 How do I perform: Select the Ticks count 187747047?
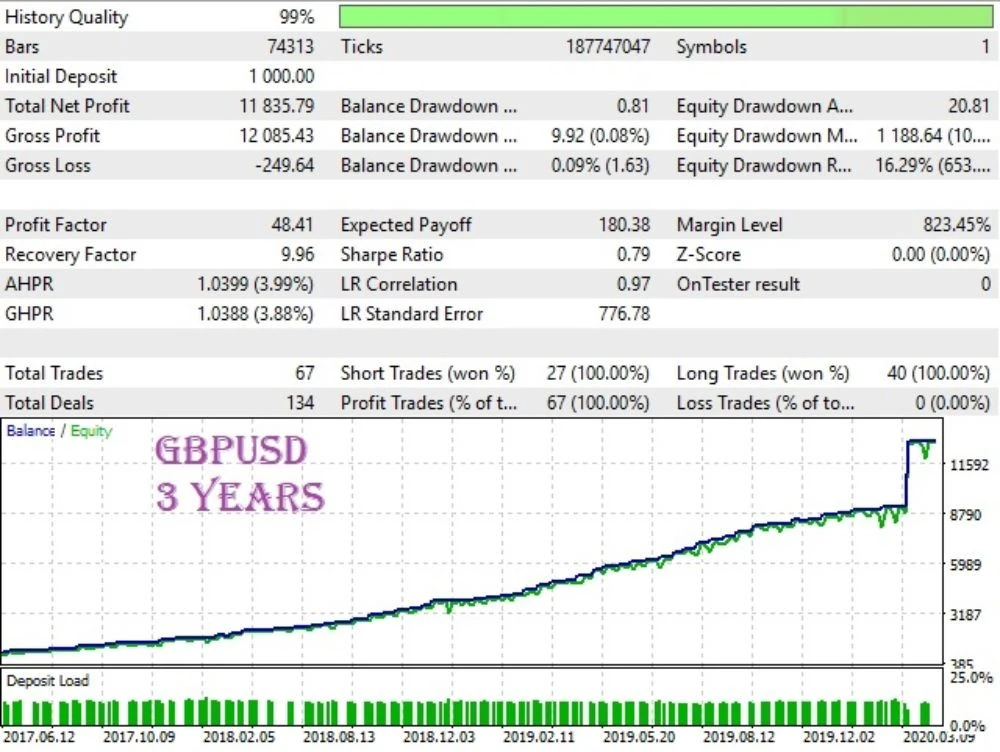pos(608,47)
